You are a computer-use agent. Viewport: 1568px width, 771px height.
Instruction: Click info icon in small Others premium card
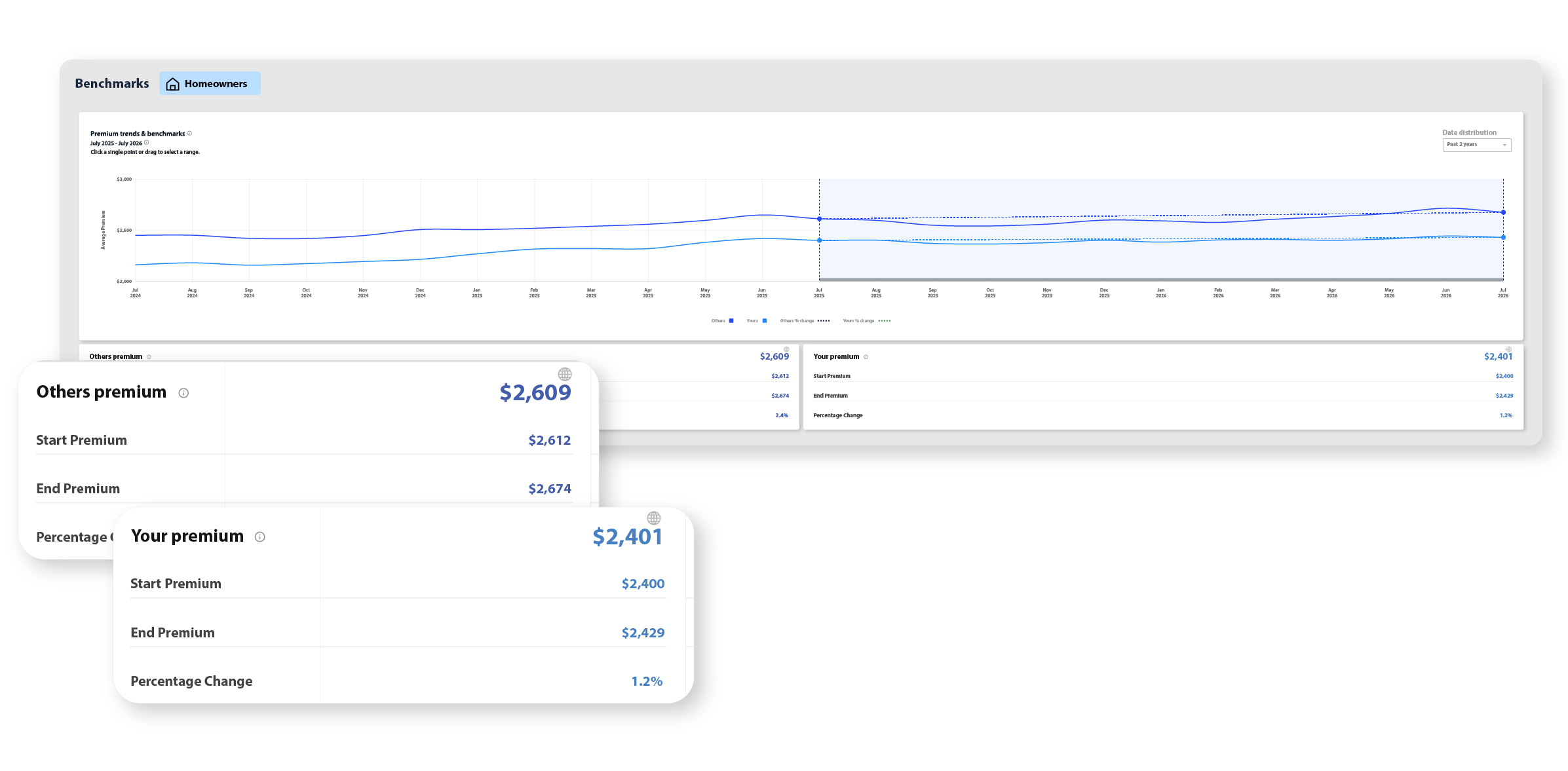pos(149,357)
